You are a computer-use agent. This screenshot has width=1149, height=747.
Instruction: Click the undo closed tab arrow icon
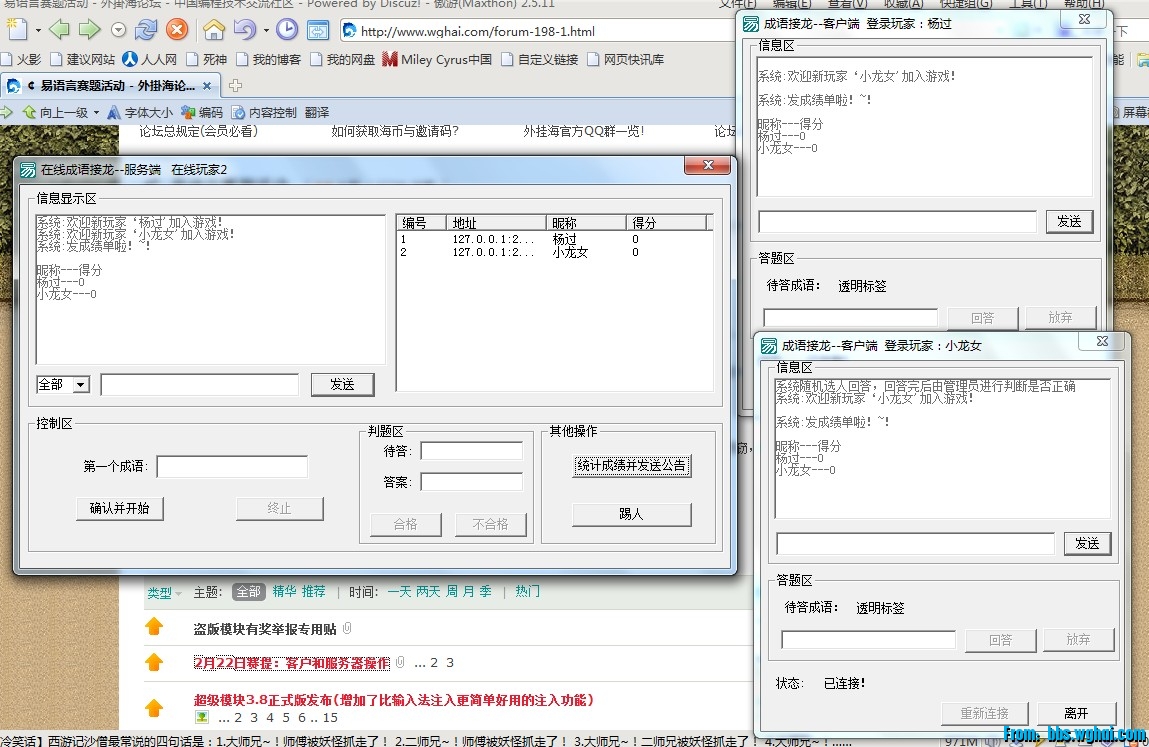coord(244,29)
